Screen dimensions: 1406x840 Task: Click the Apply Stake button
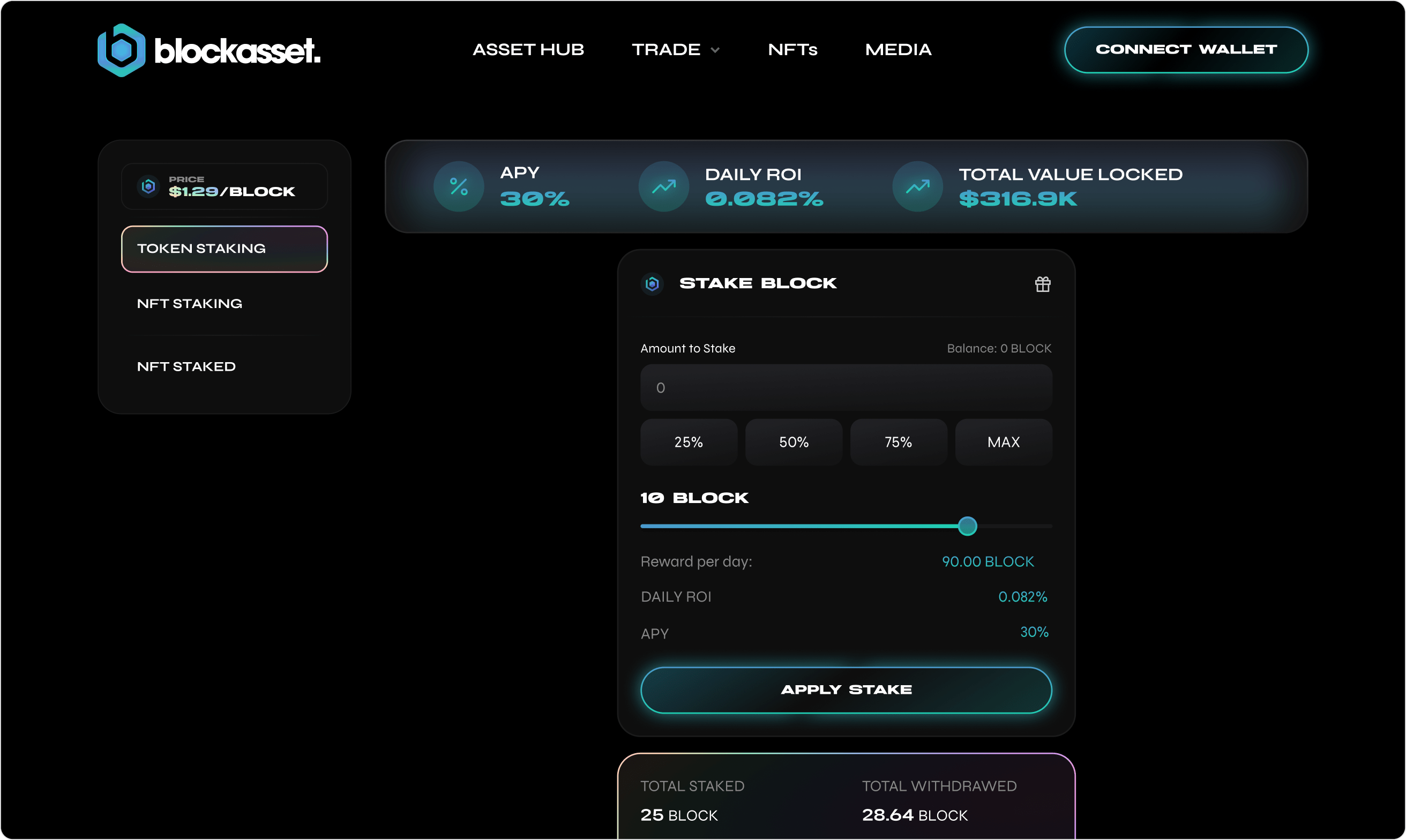tap(846, 690)
